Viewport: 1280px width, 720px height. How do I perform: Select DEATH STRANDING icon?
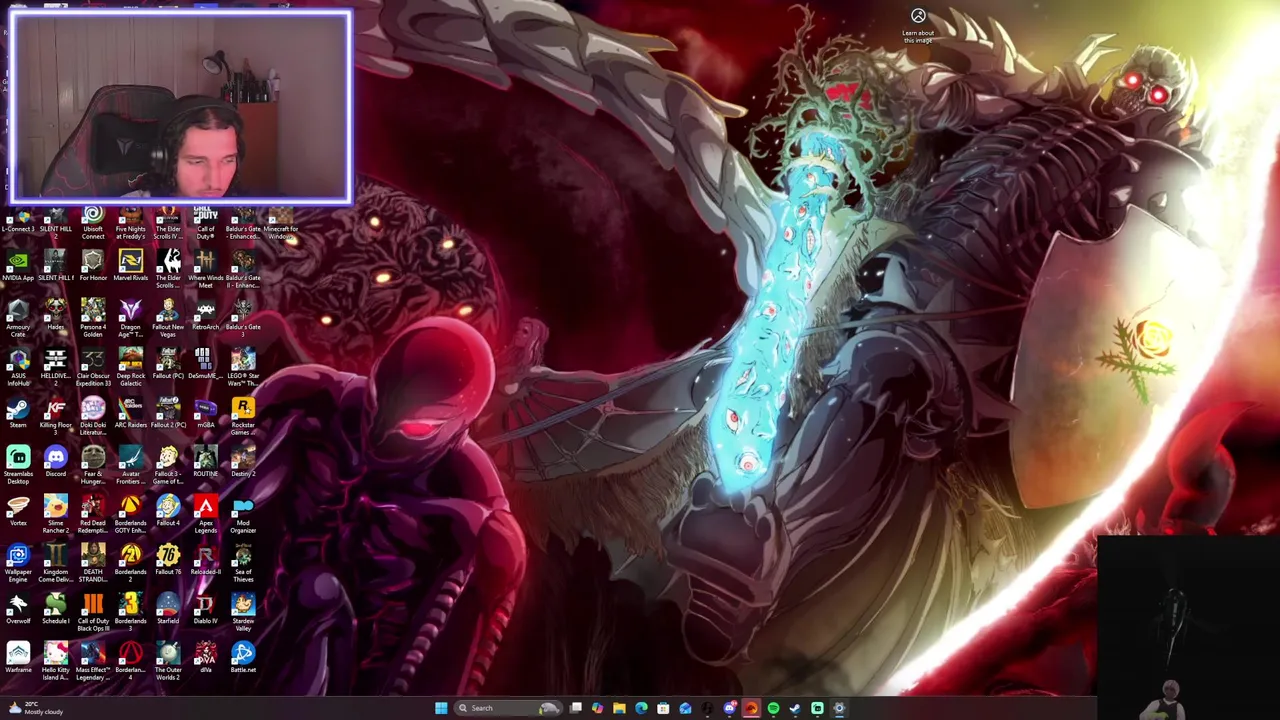93,563
